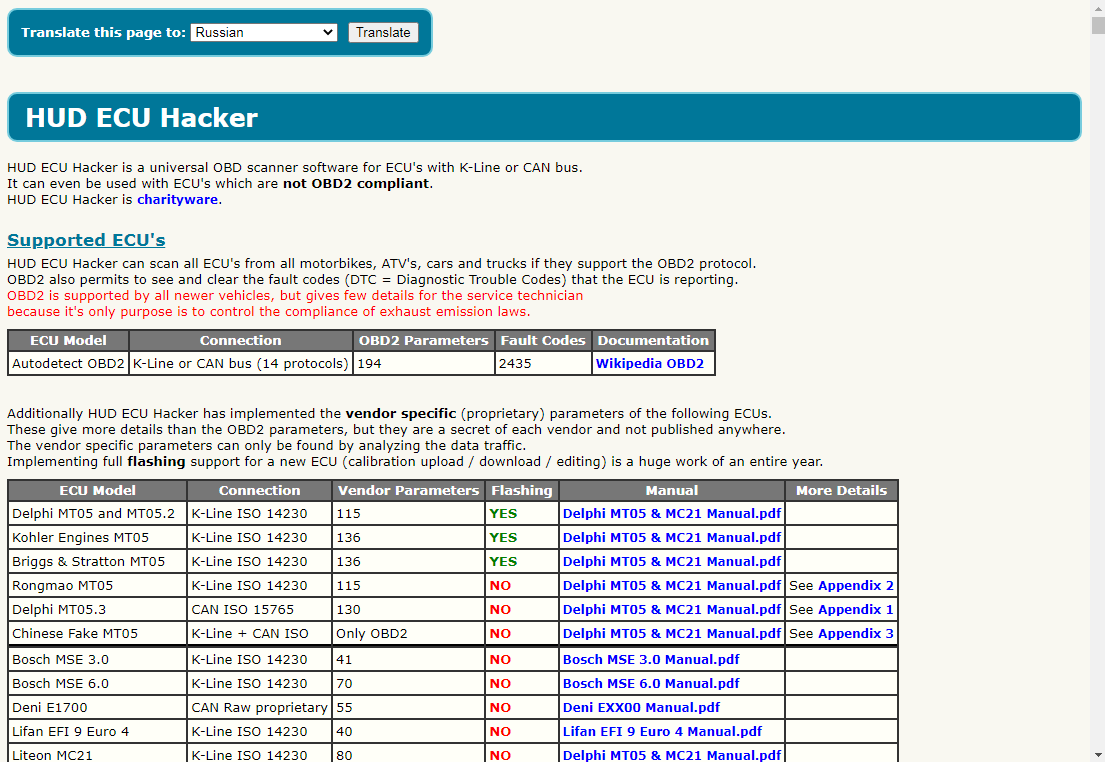Open manual link in Rongmao MT05 row
This screenshot has height=762, width=1105.
[672, 586]
